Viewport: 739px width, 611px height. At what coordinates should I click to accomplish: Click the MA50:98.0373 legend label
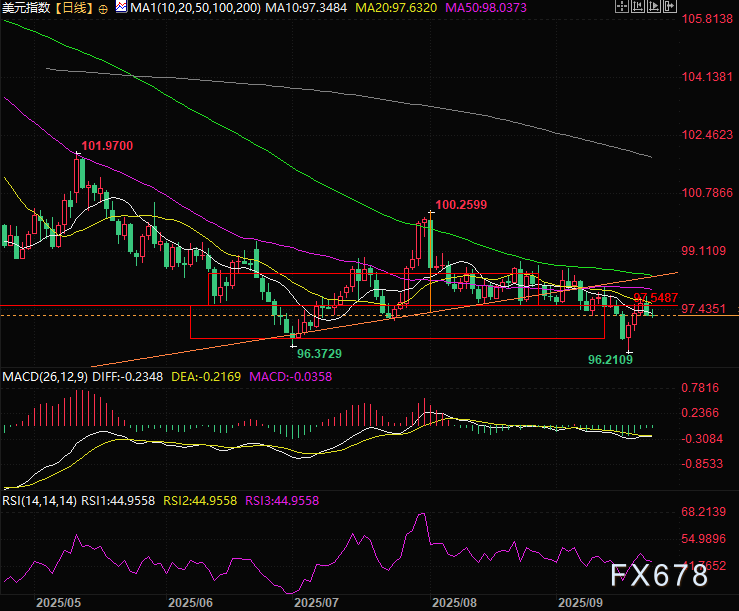click(441, 8)
